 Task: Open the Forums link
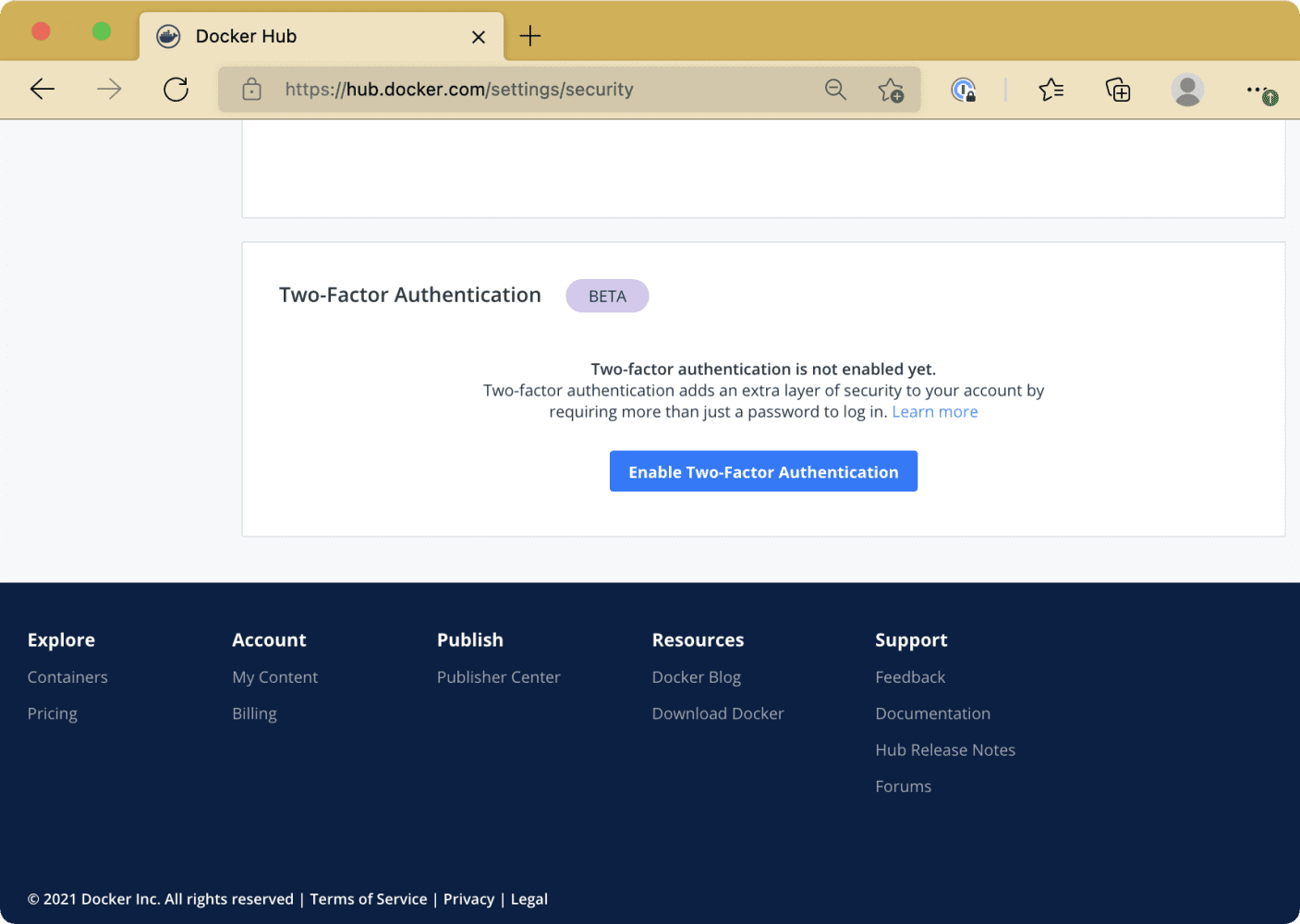(903, 786)
